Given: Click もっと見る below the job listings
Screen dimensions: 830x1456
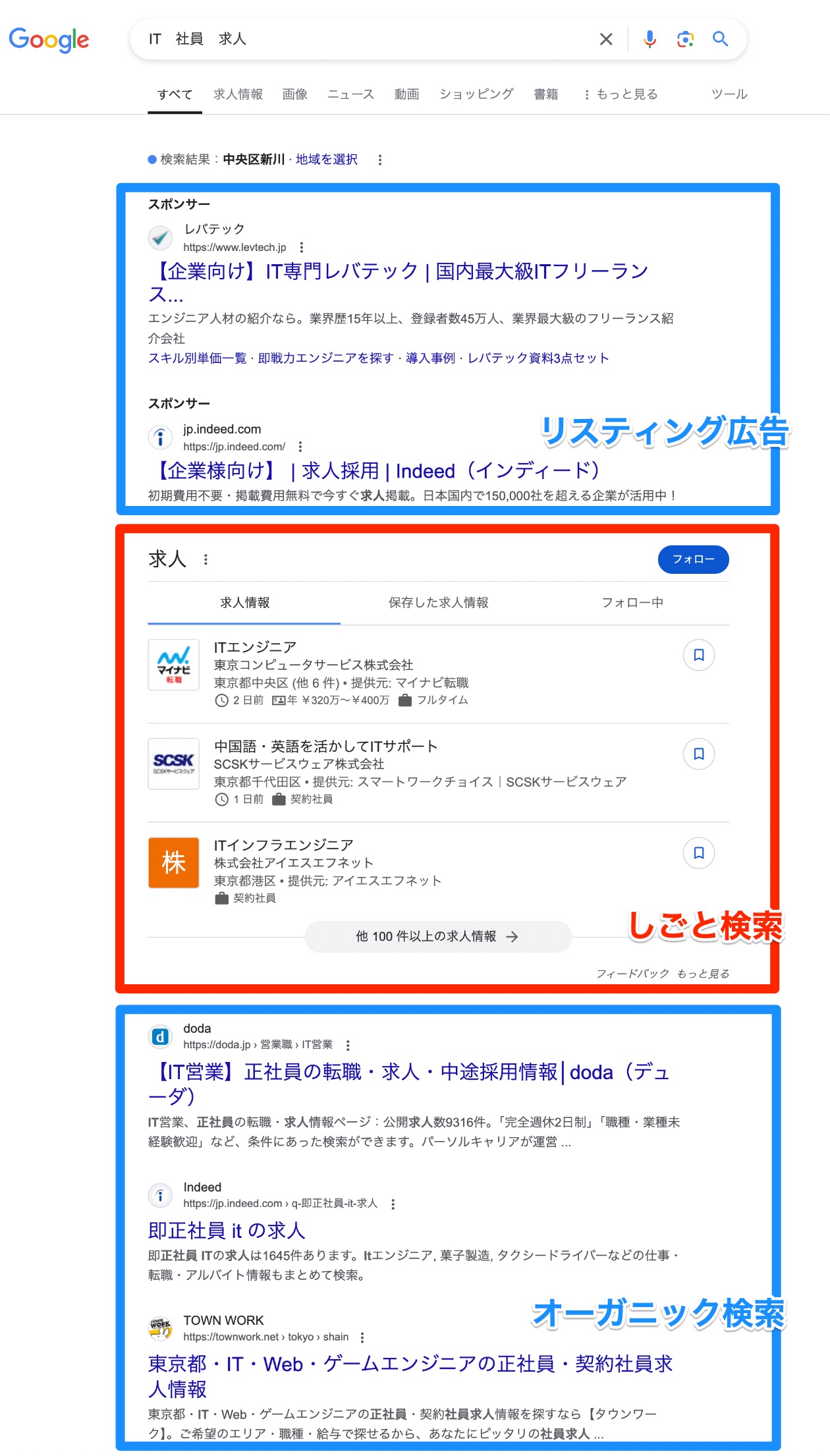Looking at the screenshot, I should tap(703, 974).
